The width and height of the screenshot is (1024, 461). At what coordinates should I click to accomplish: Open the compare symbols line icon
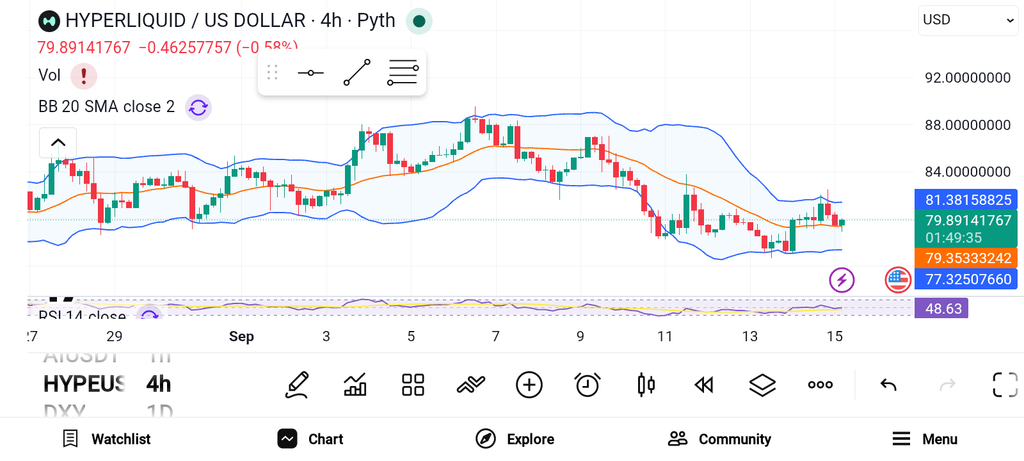click(471, 385)
